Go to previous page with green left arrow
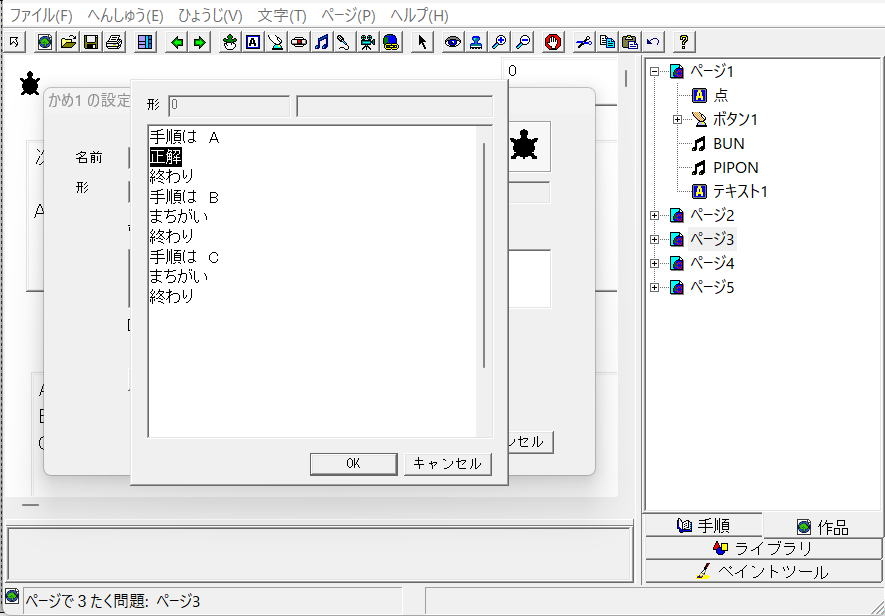This screenshot has width=885, height=616. click(x=177, y=42)
